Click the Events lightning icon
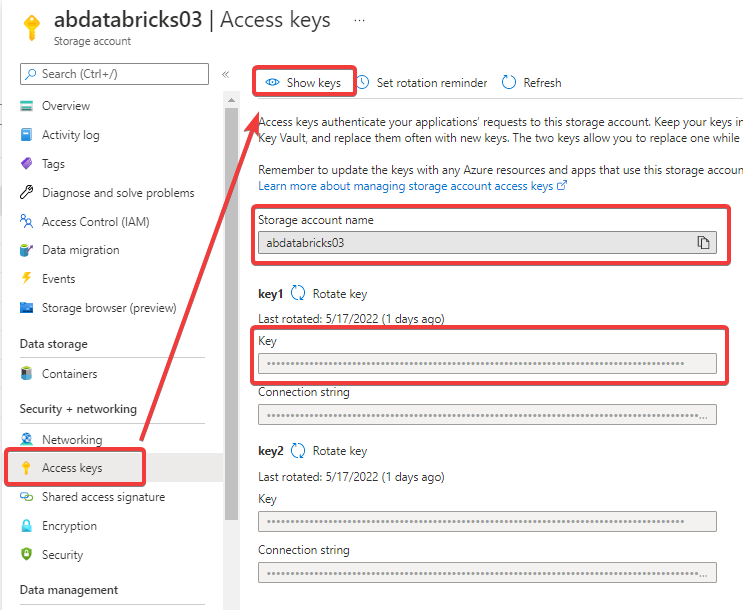Image resolution: width=743 pixels, height=610 pixels. 27,278
